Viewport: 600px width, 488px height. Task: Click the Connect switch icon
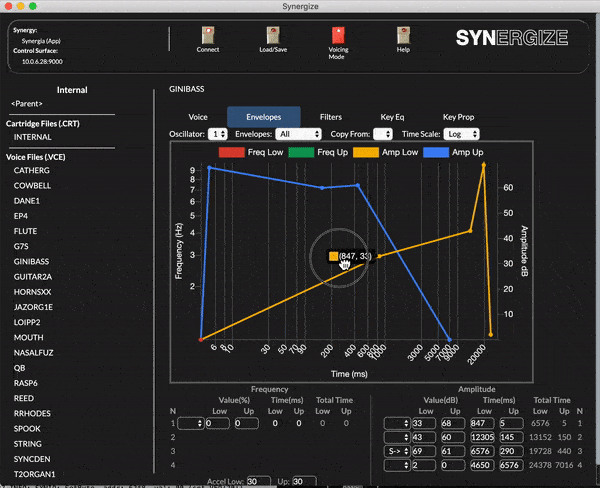208,35
